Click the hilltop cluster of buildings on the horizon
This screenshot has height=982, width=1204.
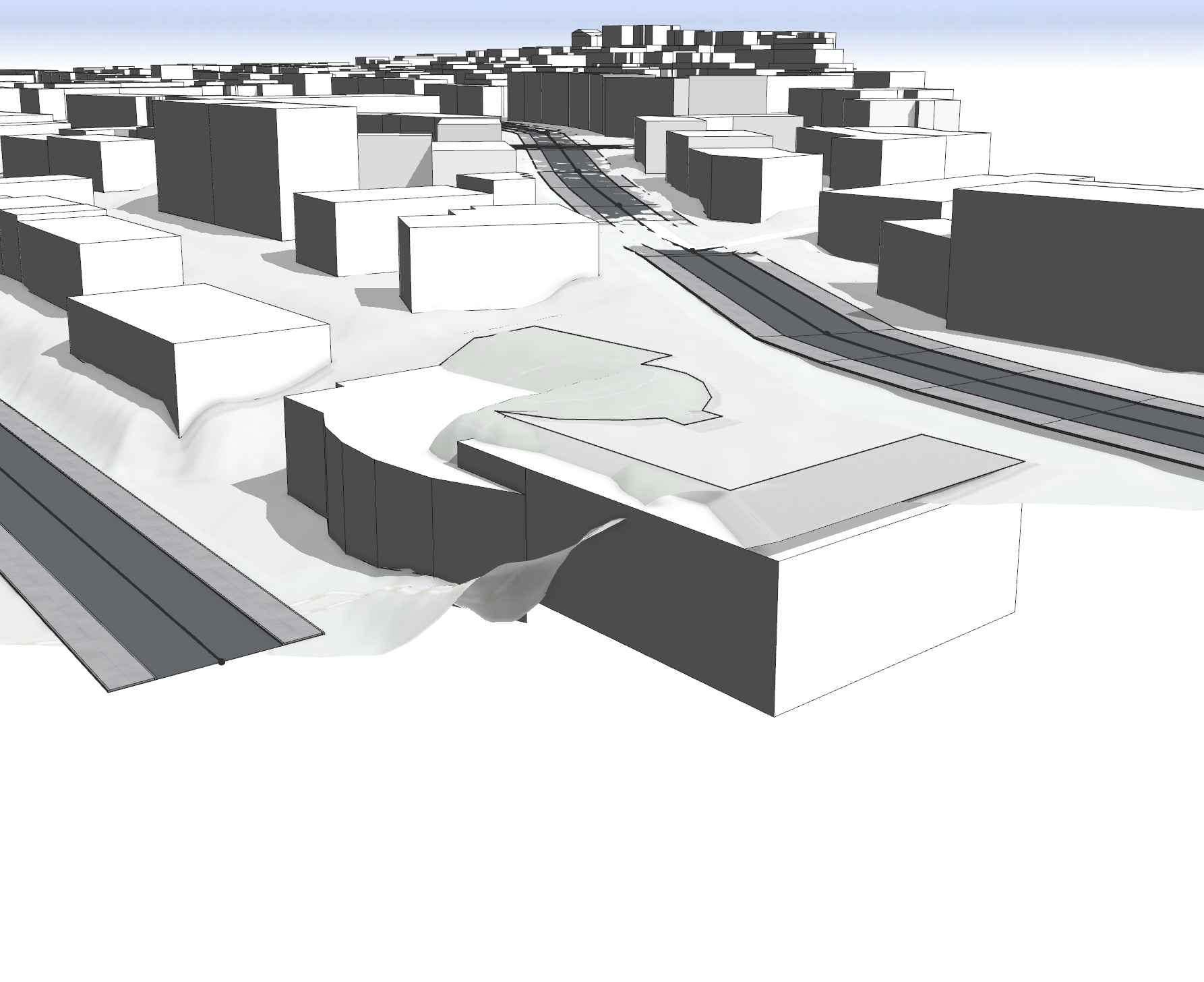coord(708,47)
